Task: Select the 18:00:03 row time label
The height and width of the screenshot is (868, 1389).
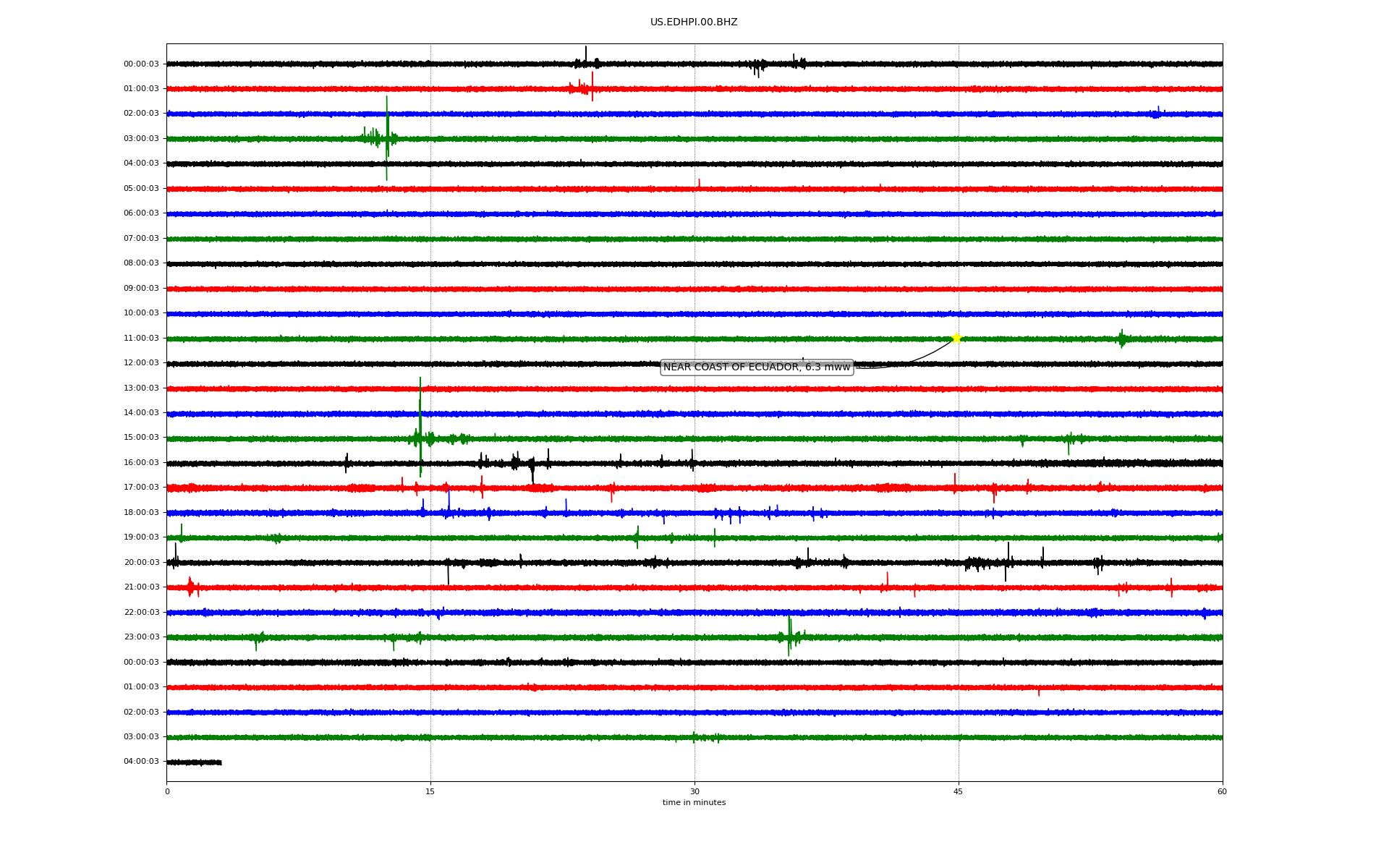Action: pyautogui.click(x=141, y=513)
